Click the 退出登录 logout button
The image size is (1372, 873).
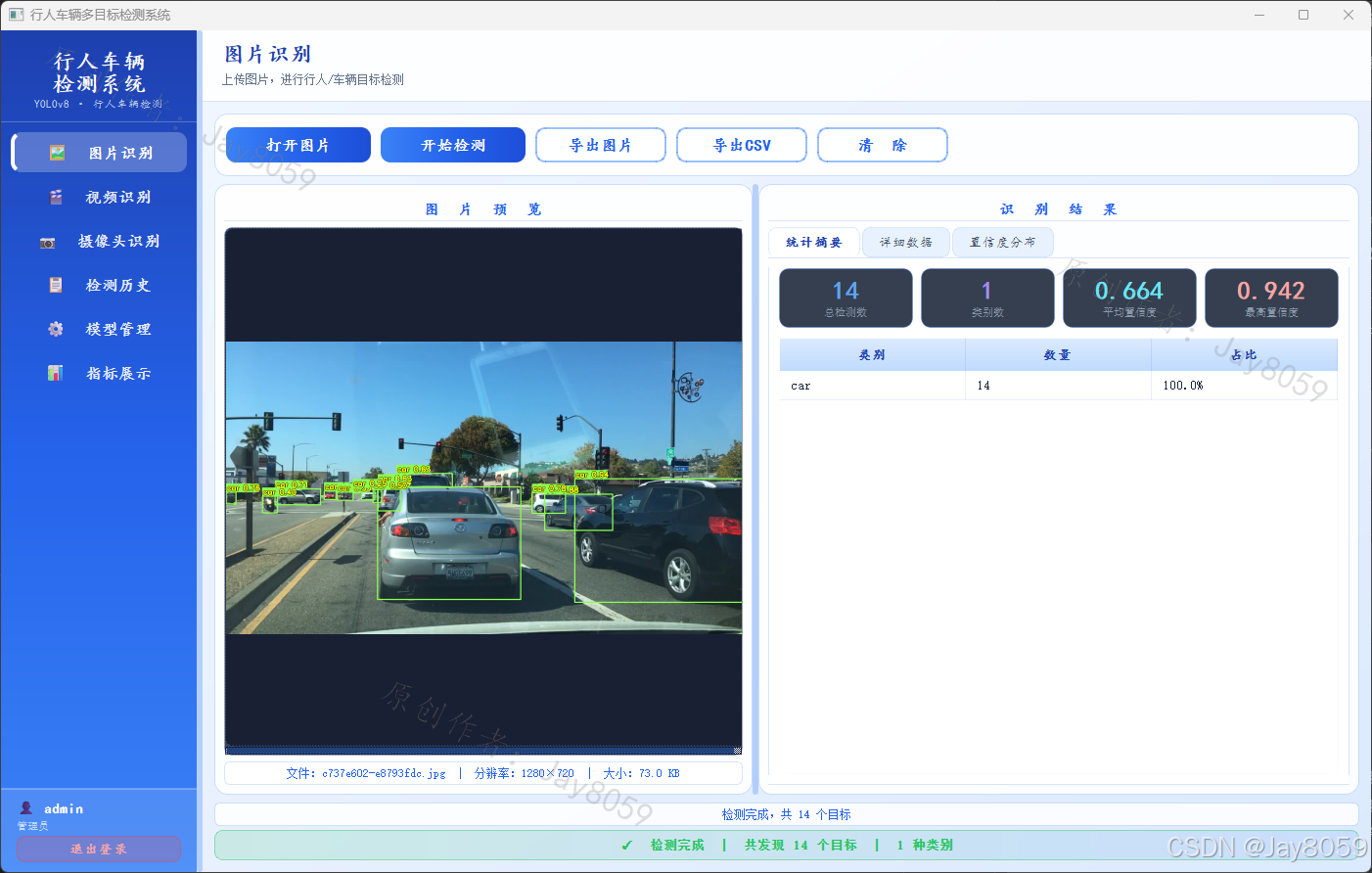(x=99, y=849)
